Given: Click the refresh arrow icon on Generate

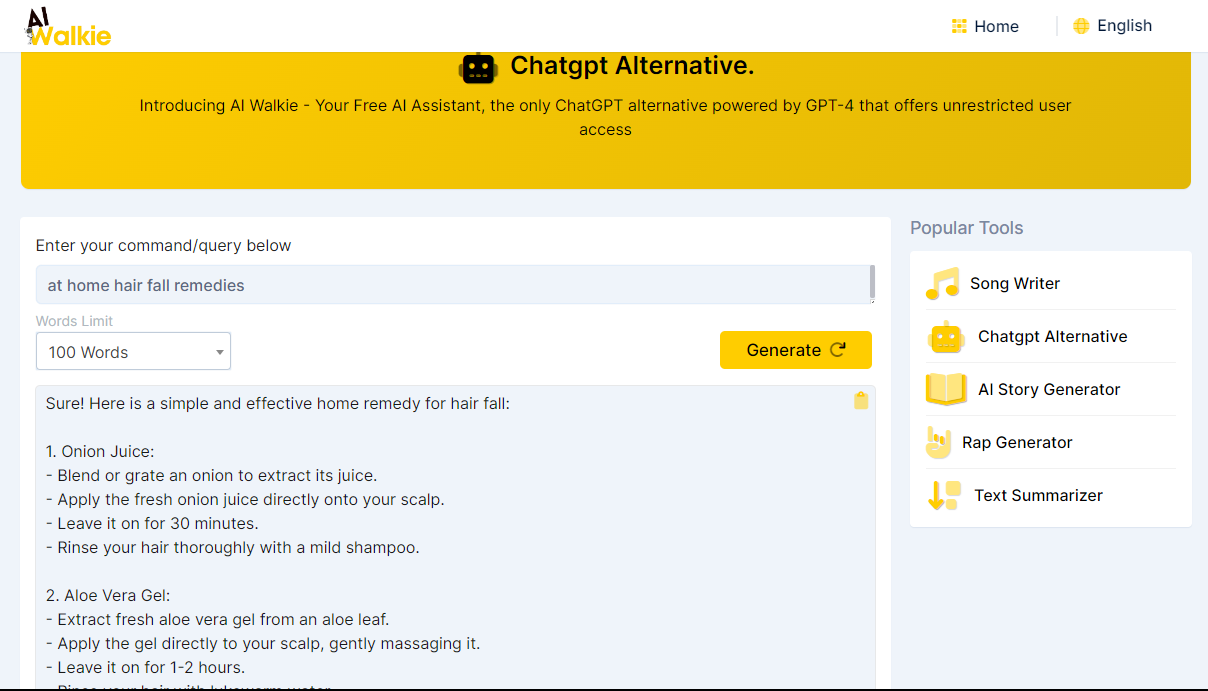Looking at the screenshot, I should point(838,350).
